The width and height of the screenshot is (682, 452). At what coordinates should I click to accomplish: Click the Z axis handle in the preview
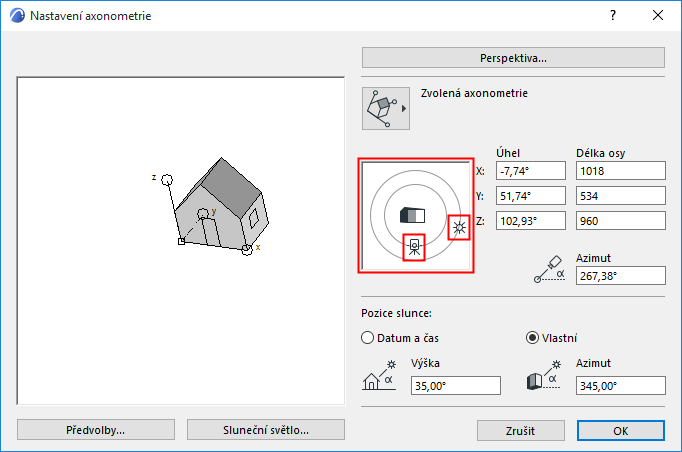[168, 178]
